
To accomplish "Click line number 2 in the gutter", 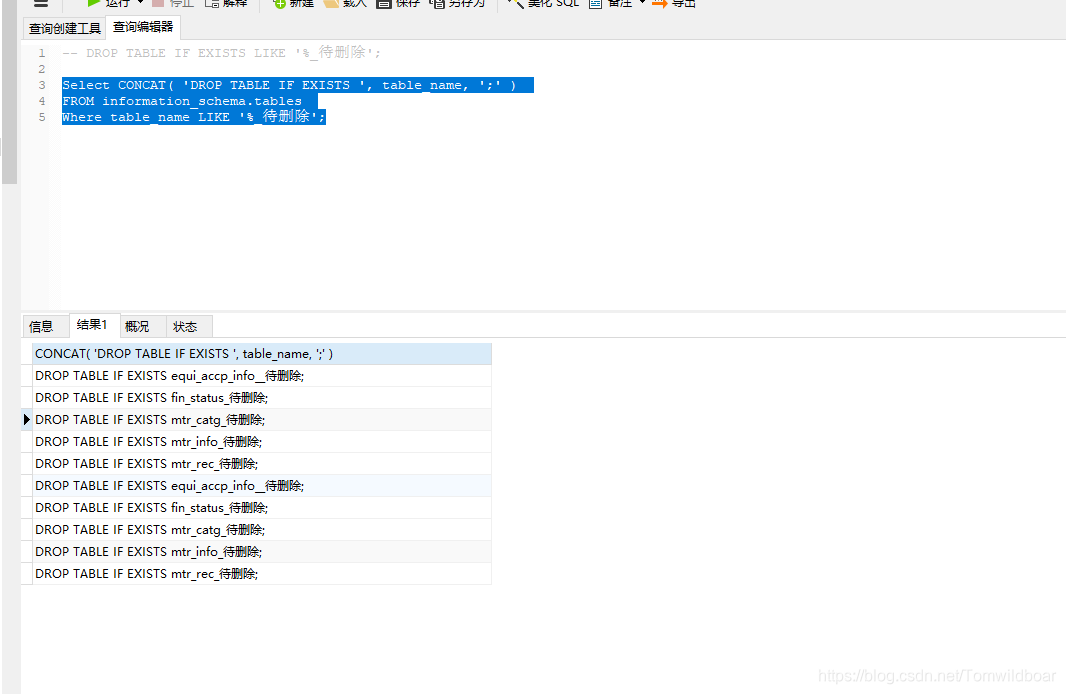I will click(41, 69).
